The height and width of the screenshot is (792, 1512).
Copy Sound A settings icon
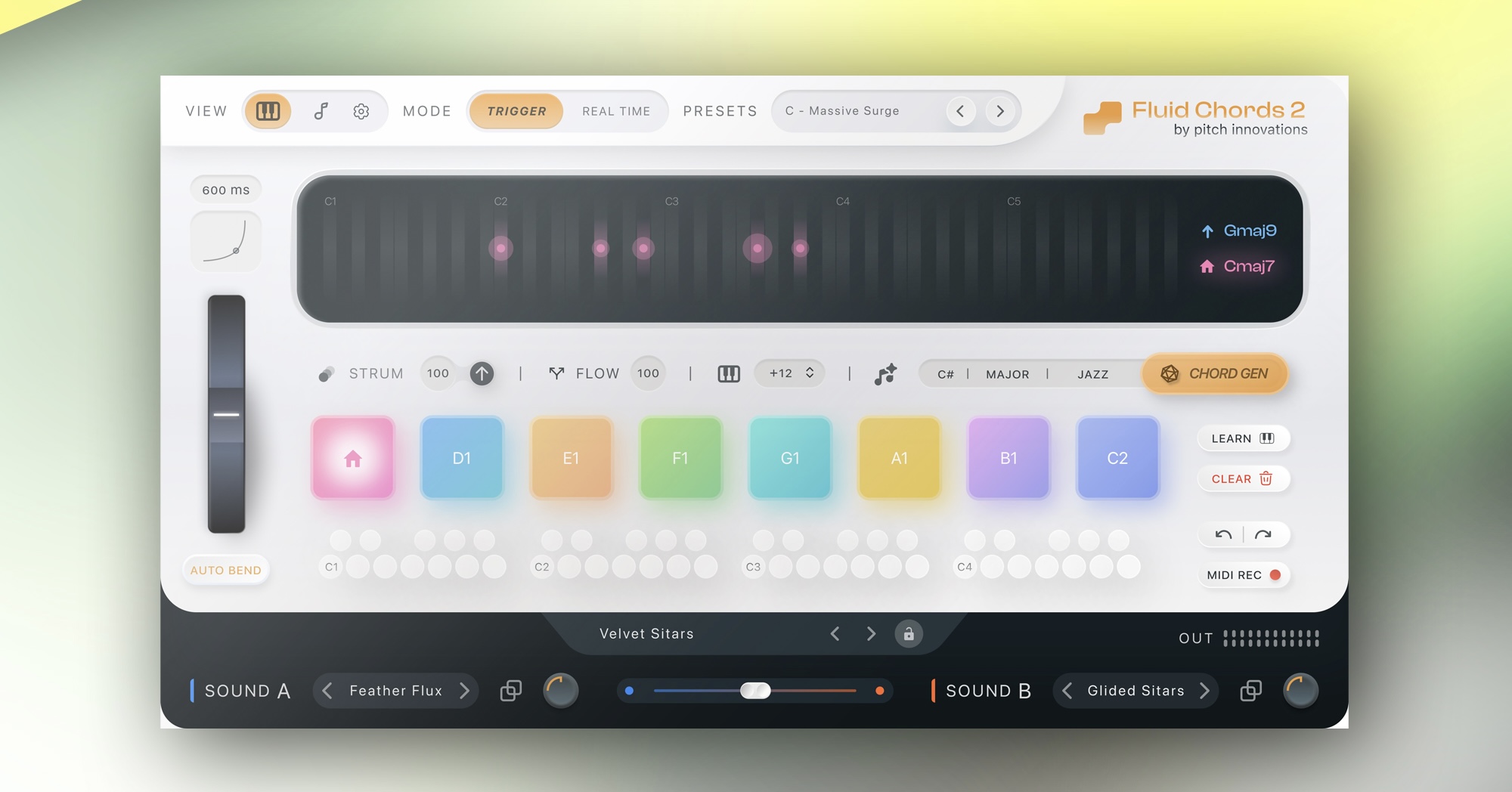tap(511, 691)
